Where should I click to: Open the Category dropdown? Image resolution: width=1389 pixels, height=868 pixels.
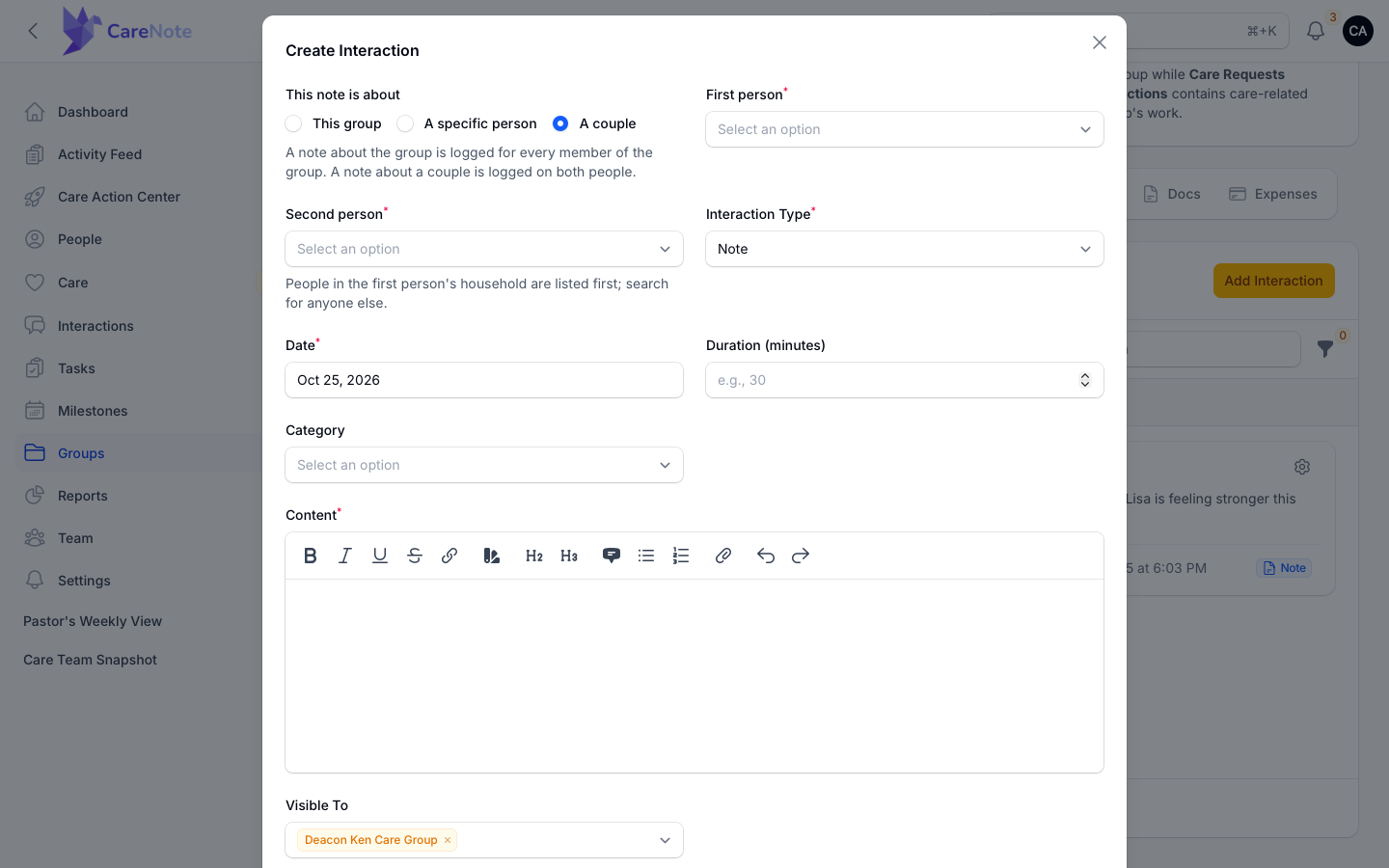click(484, 465)
